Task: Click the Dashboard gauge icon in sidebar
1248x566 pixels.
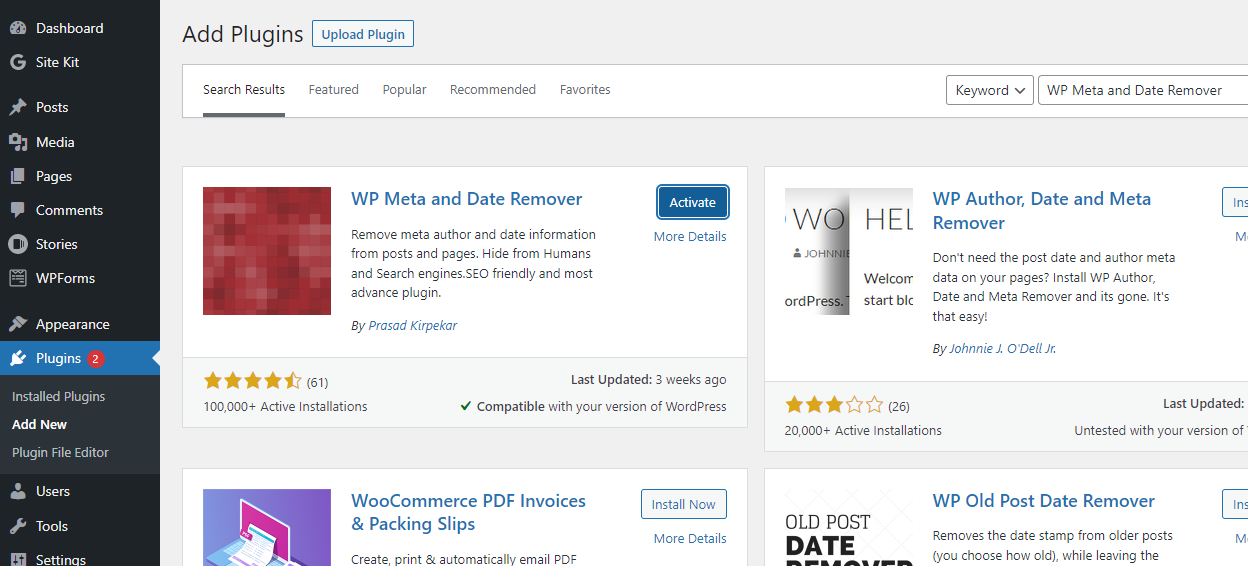Action: [18, 28]
